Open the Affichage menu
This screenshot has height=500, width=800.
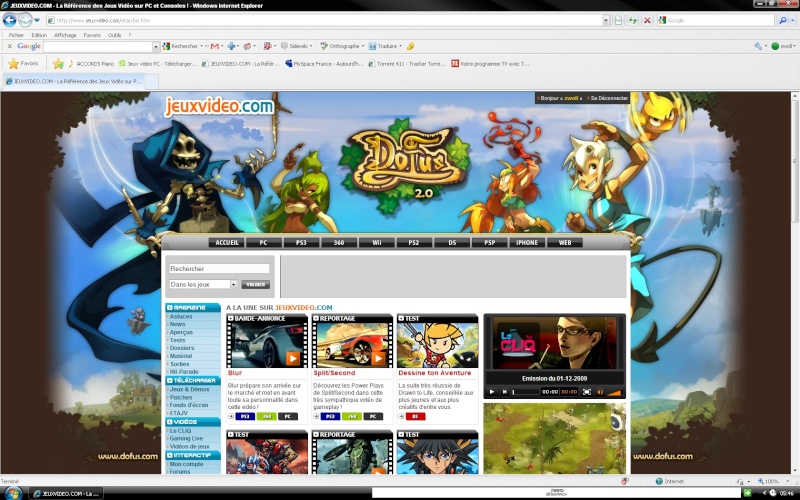(65, 35)
